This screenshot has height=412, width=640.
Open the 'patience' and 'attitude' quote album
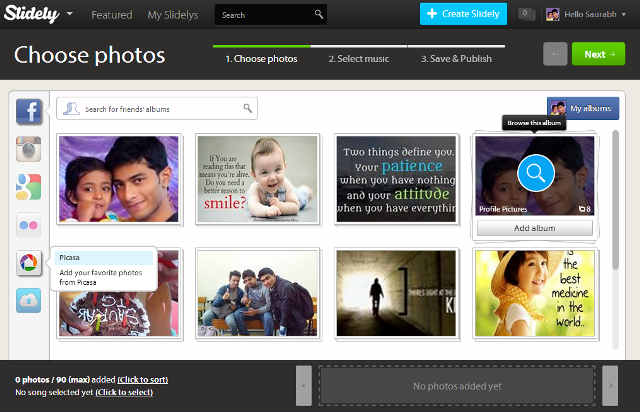tap(396, 179)
